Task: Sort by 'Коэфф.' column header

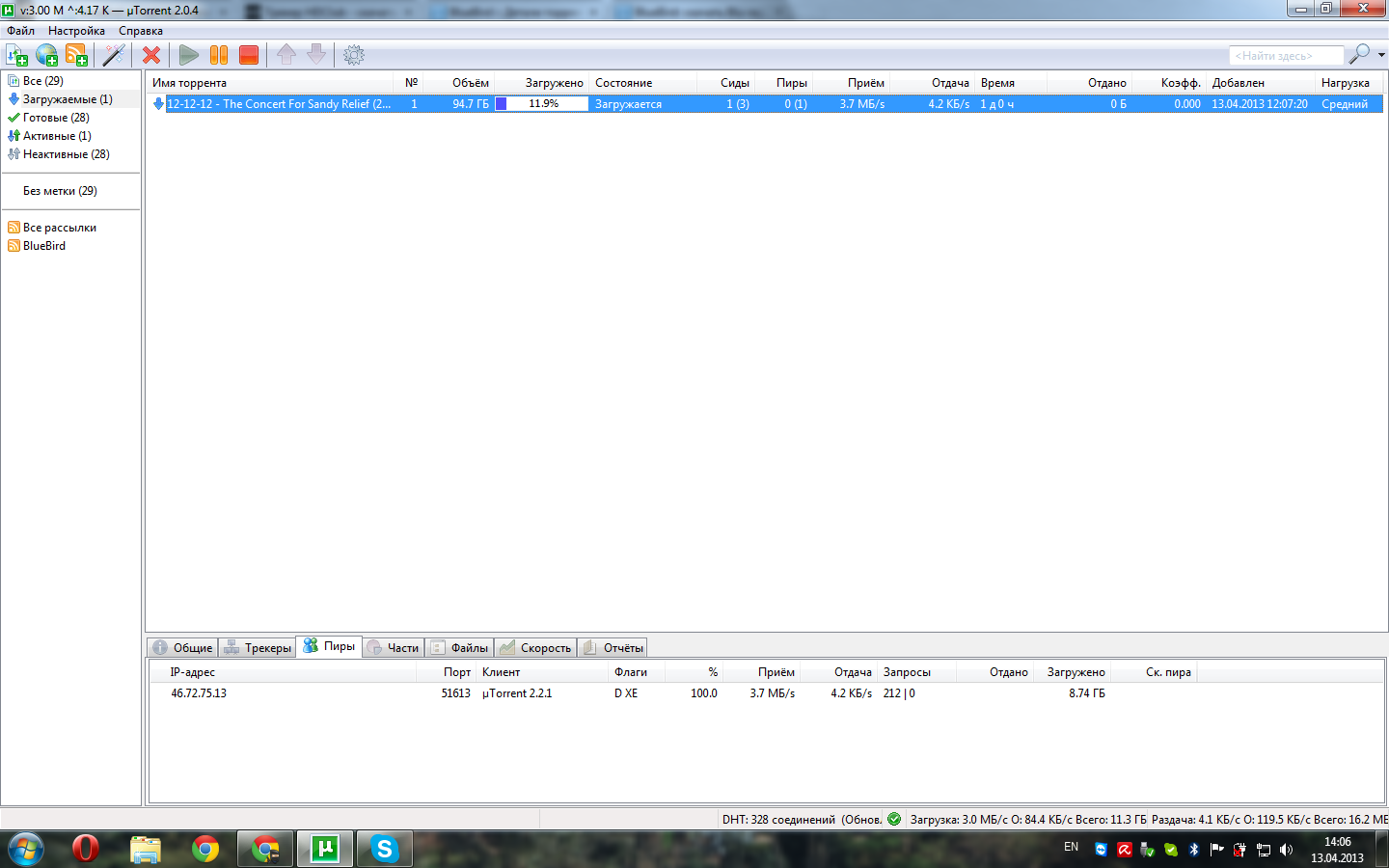Action: point(1169,83)
